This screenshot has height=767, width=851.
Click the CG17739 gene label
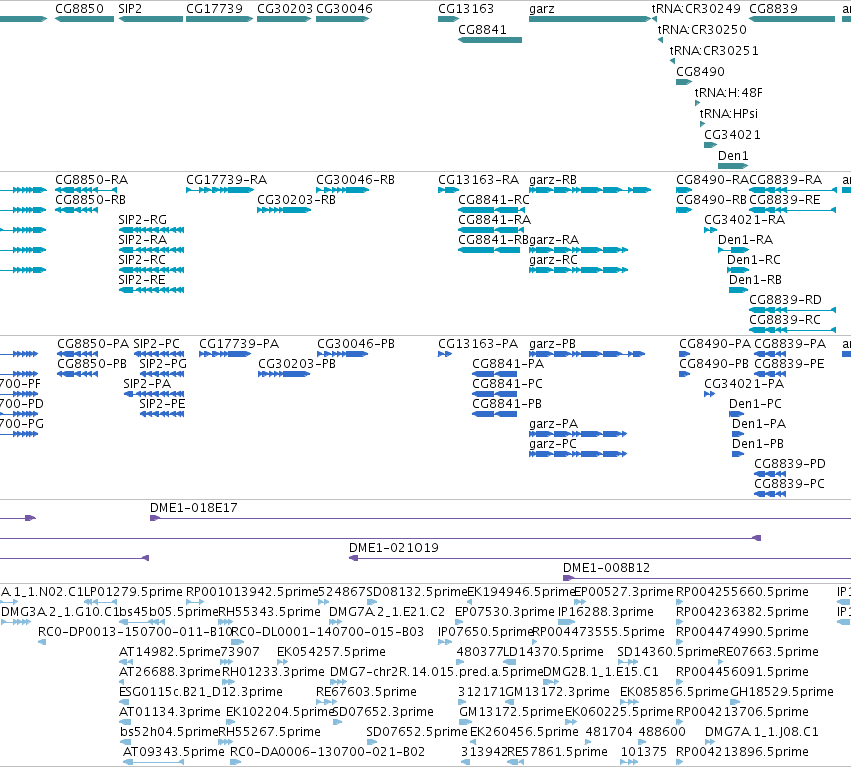pyautogui.click(x=214, y=9)
